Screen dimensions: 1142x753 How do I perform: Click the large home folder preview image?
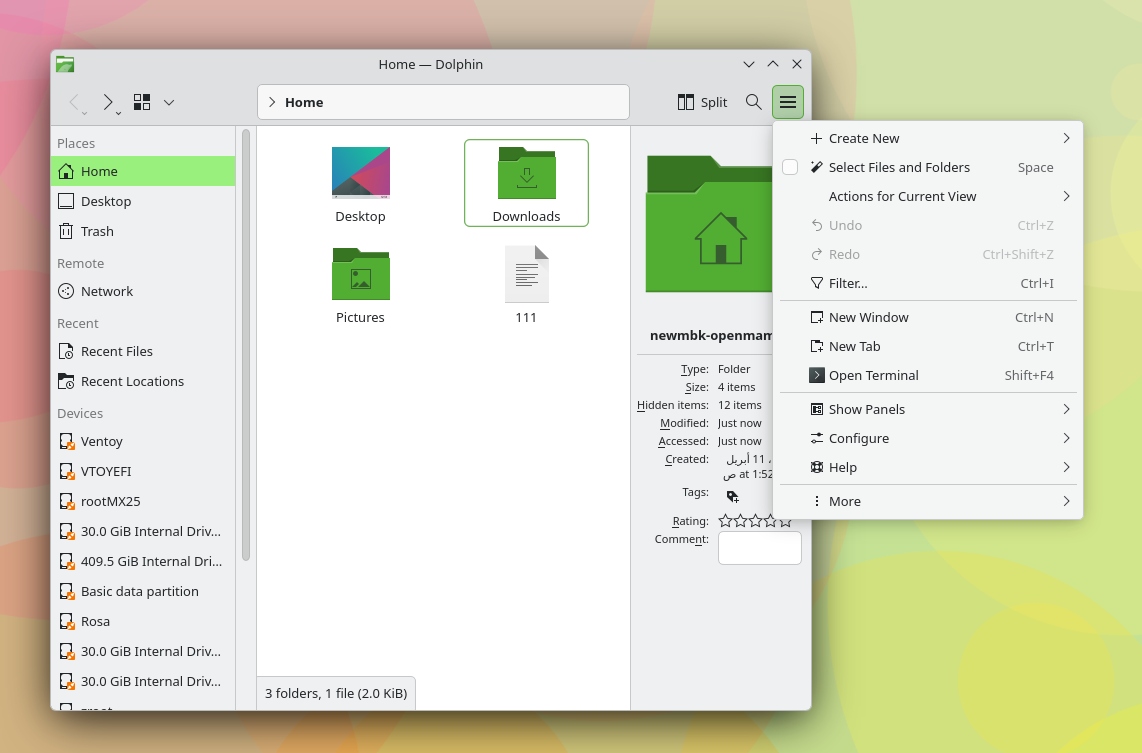(709, 224)
